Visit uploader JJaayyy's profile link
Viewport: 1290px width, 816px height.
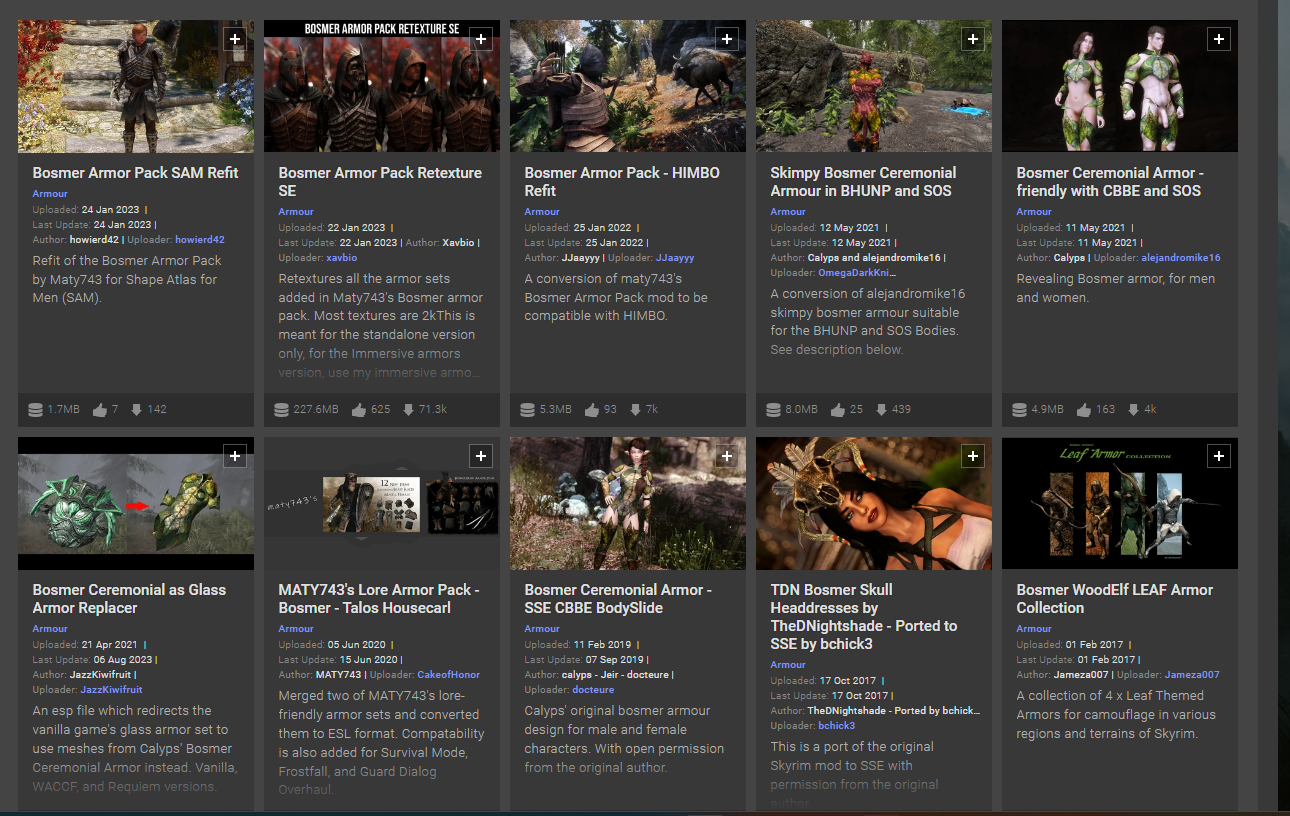tap(675, 258)
